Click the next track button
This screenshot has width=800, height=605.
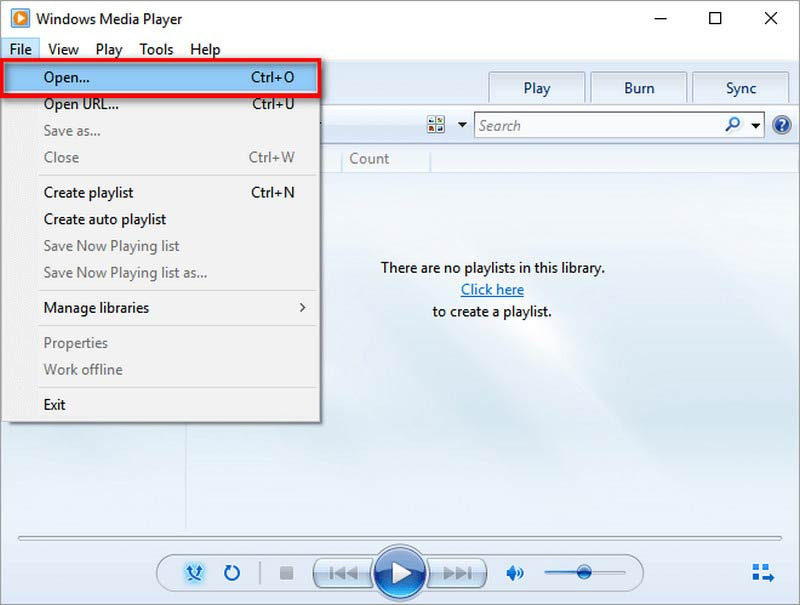pos(457,573)
